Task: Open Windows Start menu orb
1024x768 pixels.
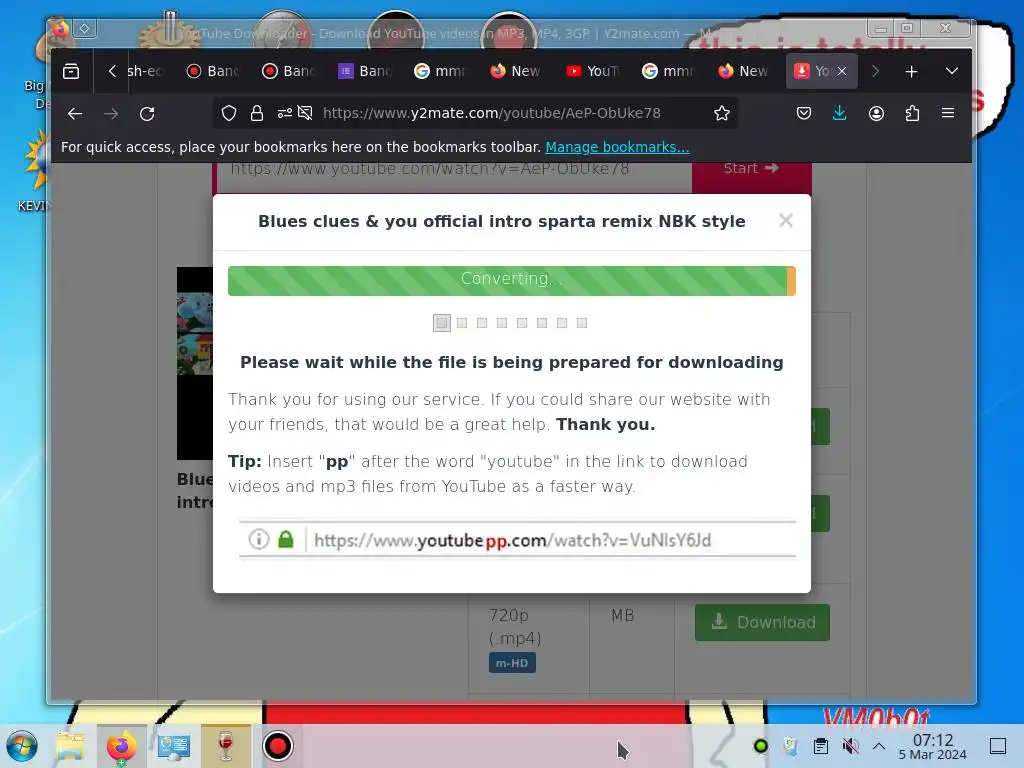Action: tap(22, 746)
